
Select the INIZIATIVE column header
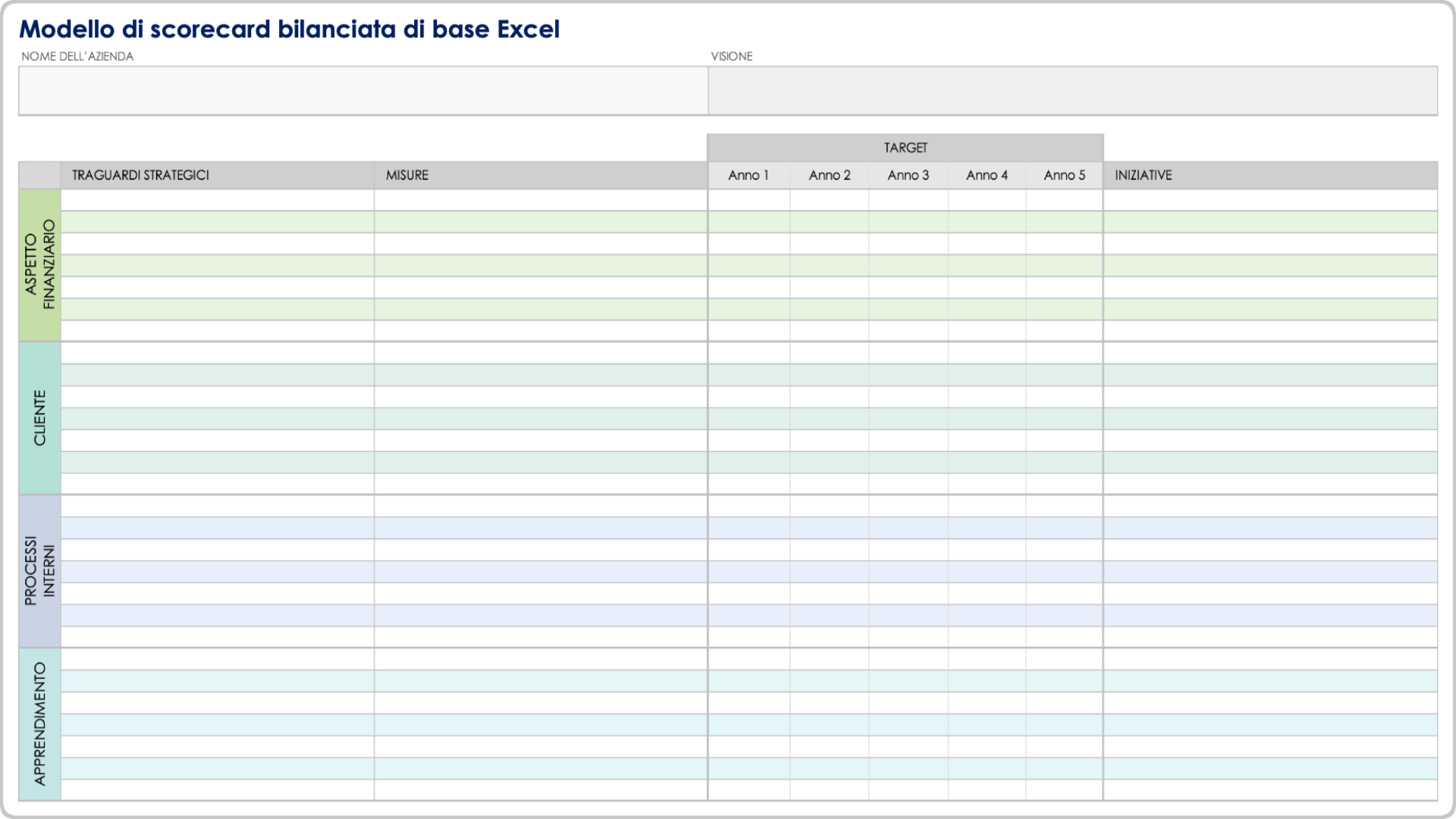click(1270, 175)
